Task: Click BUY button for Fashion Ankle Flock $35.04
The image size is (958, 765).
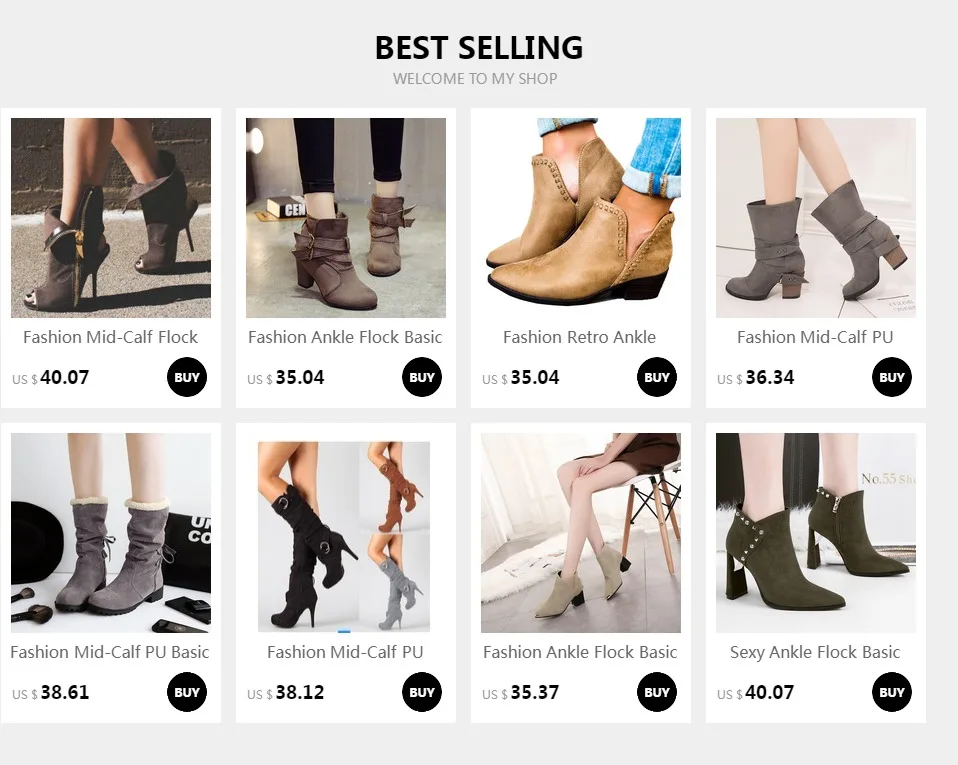Action: tap(422, 377)
